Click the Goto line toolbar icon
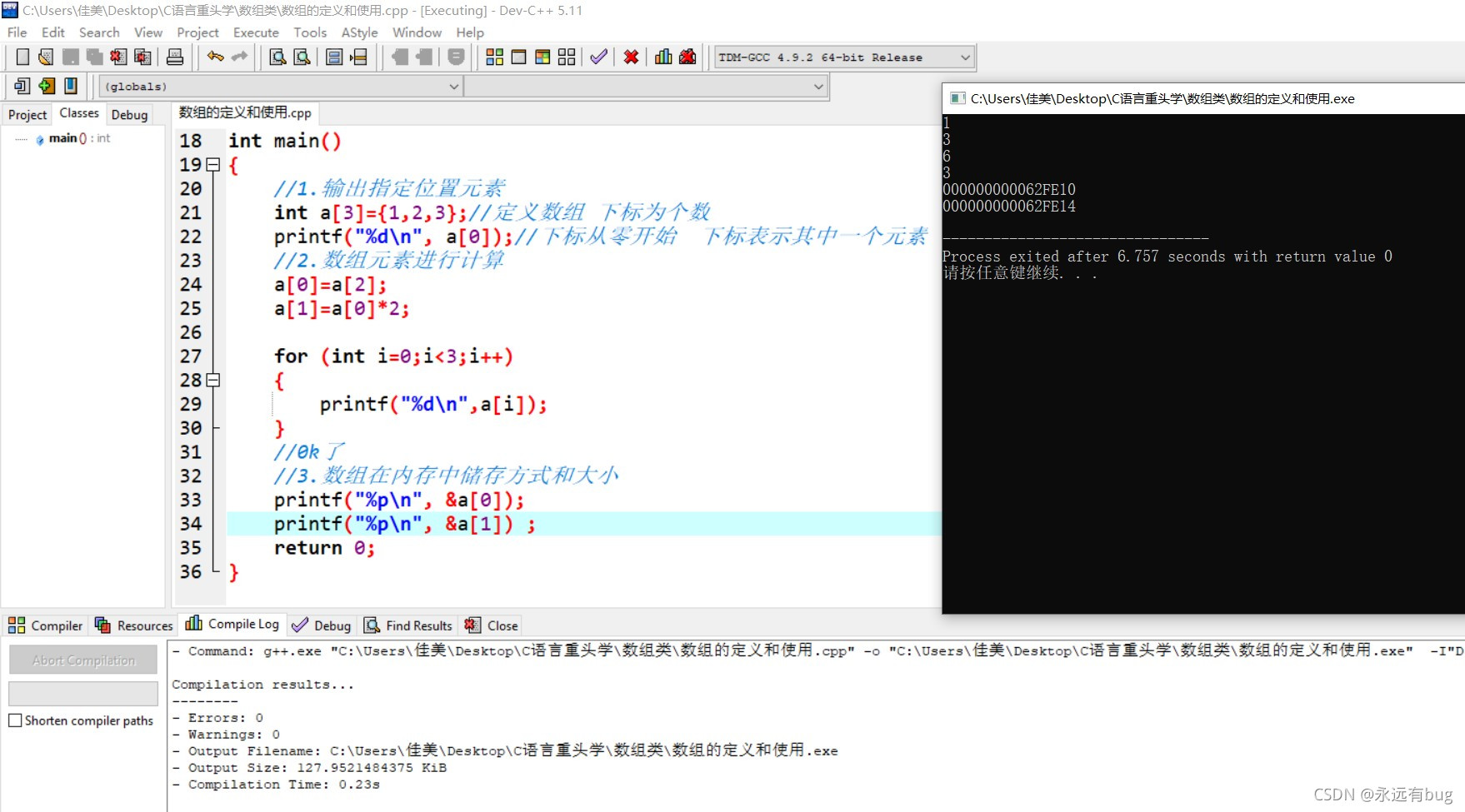 358,57
